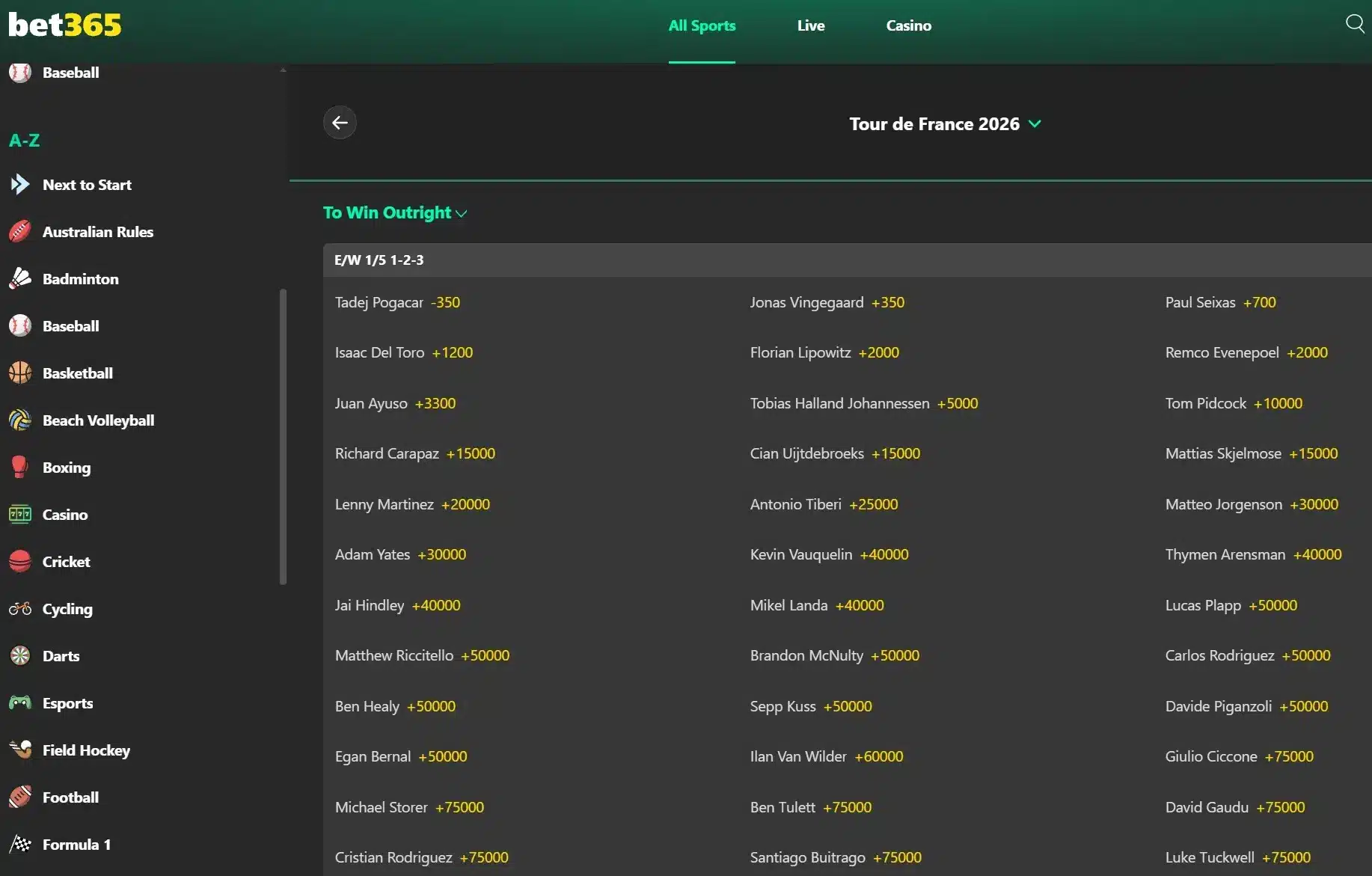Image resolution: width=1372 pixels, height=876 pixels.
Task: Select the Beach Volleyball icon
Action: click(20, 420)
